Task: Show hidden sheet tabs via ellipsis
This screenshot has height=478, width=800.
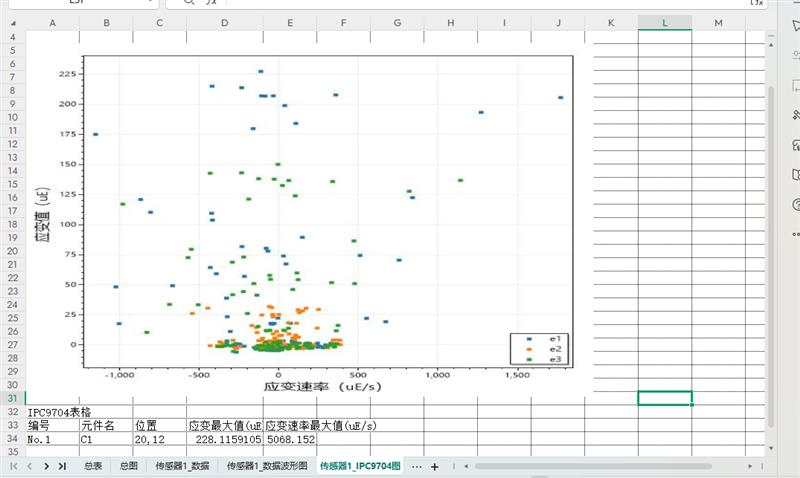Action: pyautogui.click(x=416, y=466)
